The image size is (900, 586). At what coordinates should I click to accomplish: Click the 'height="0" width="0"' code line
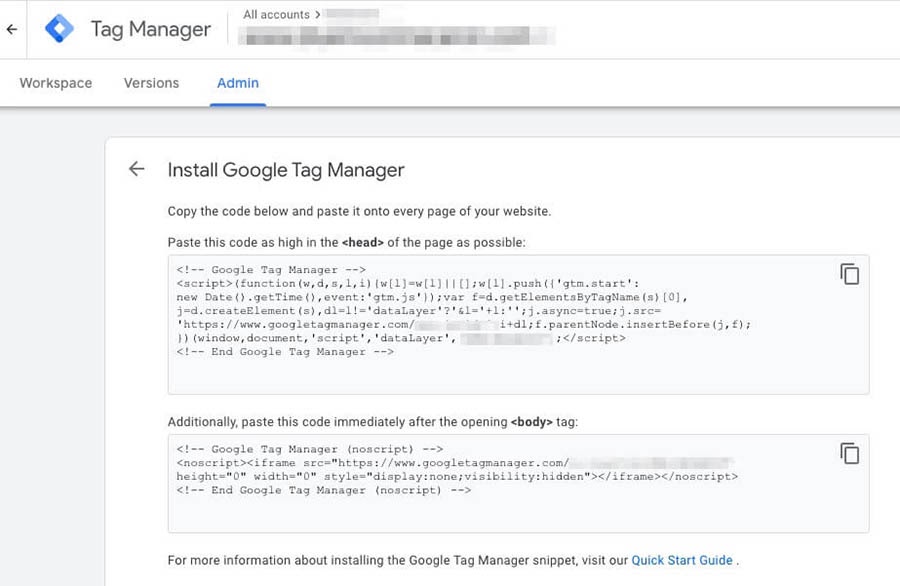tap(457, 476)
